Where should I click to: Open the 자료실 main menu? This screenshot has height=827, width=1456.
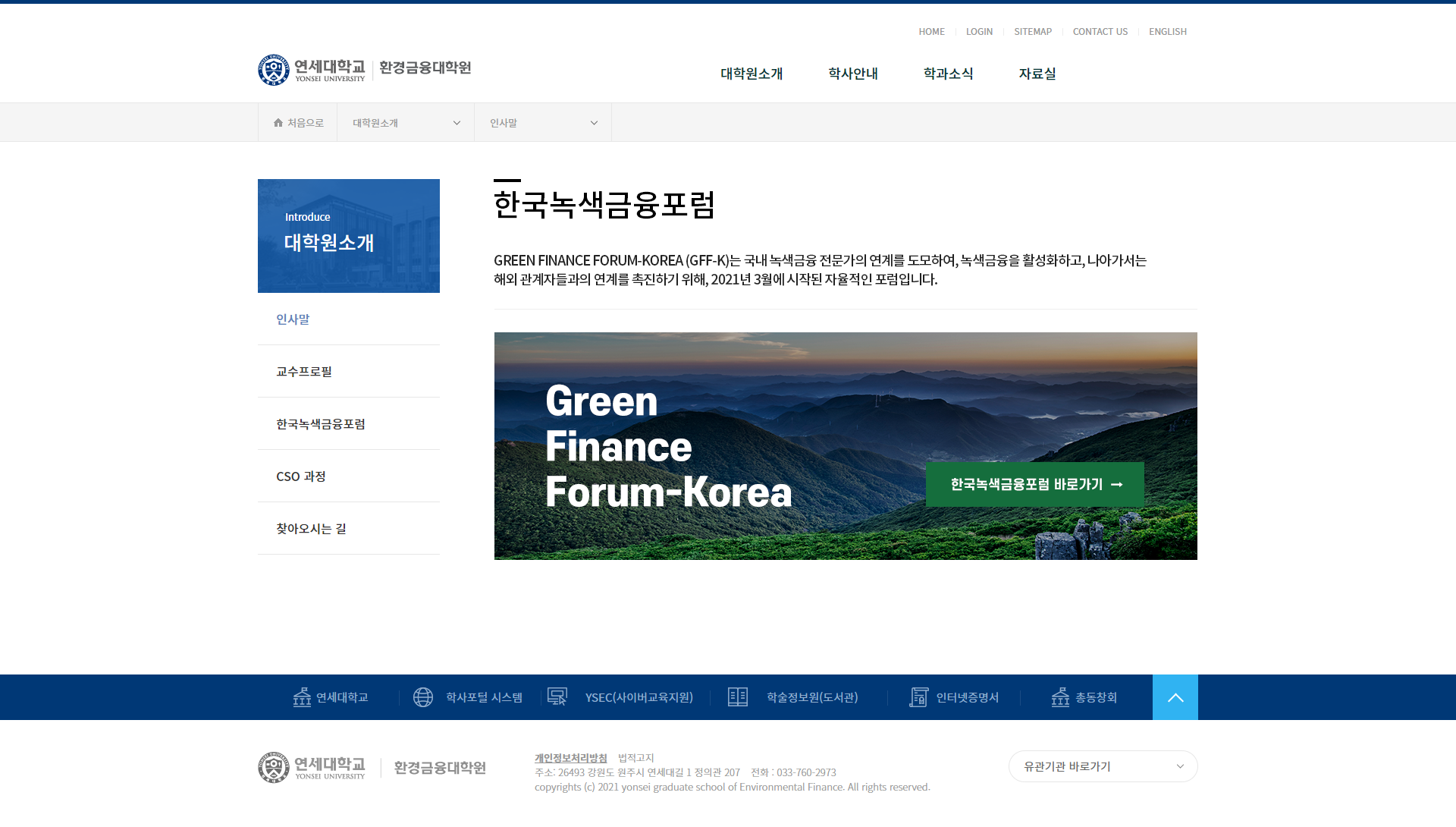(x=1037, y=74)
